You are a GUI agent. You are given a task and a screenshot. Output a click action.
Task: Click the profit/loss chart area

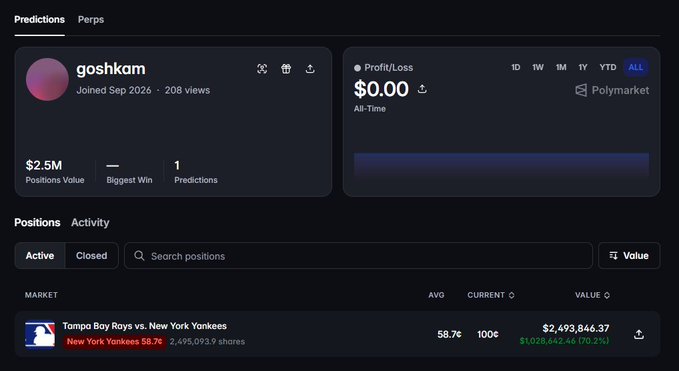click(501, 166)
